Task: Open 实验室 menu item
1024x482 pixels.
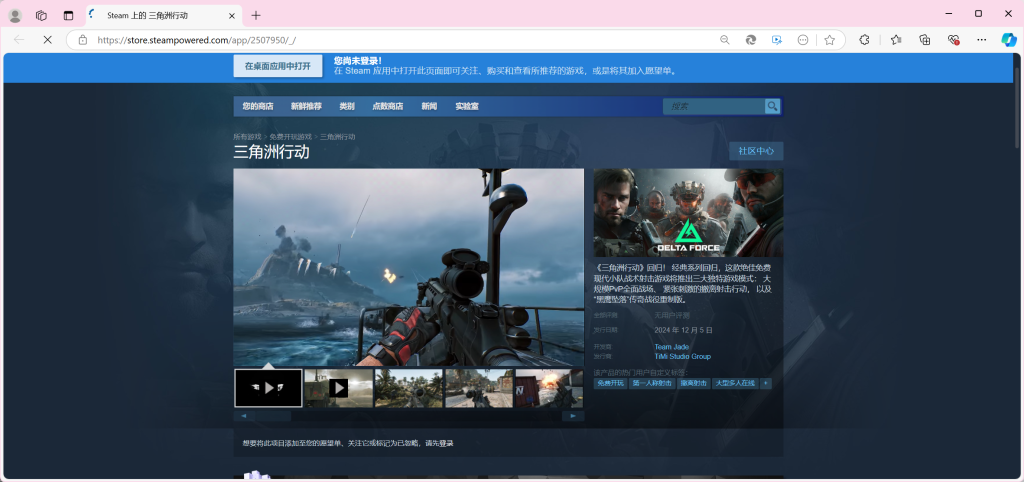Action: coord(467,106)
